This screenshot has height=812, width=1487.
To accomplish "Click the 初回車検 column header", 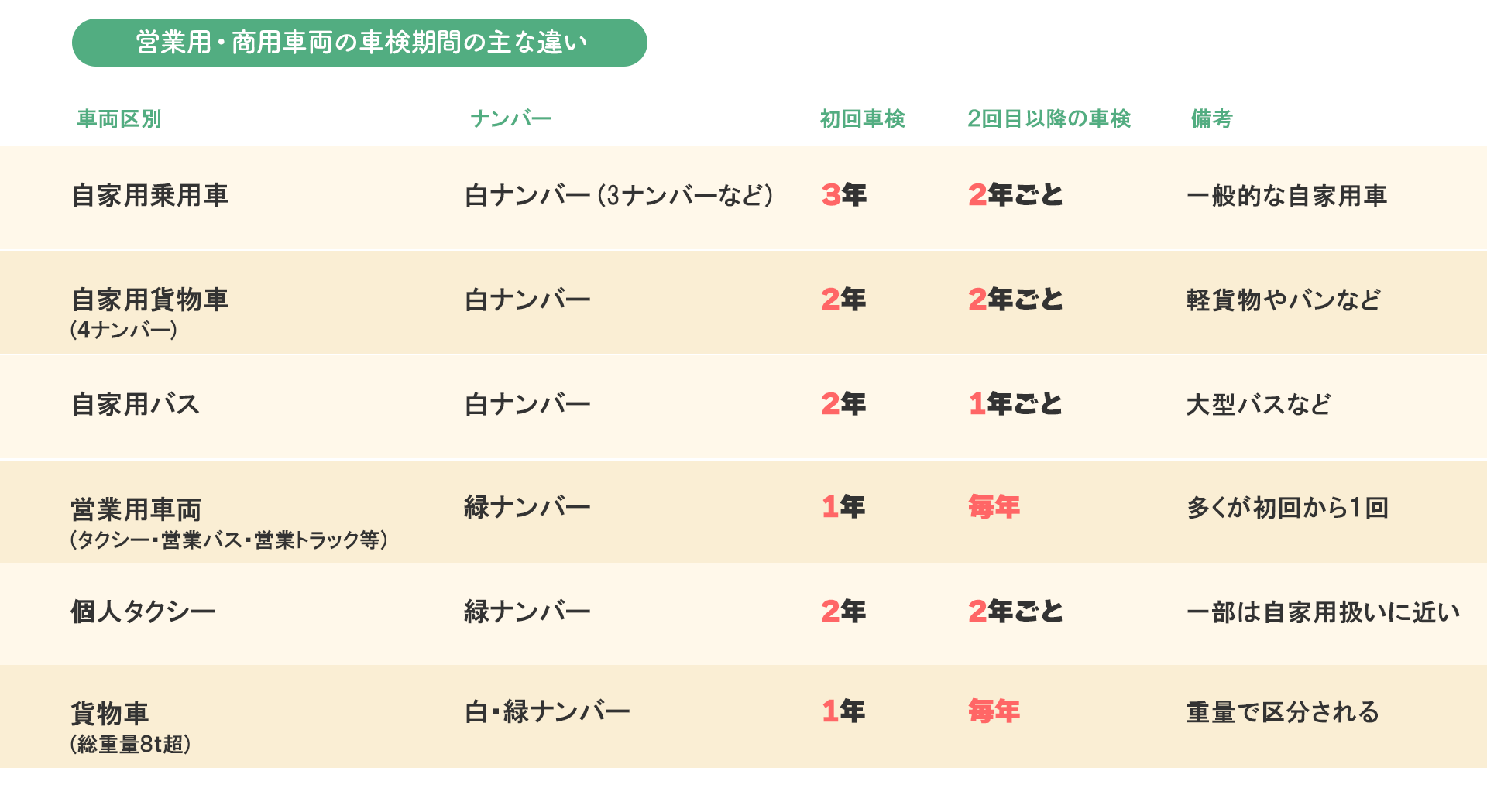I will tap(863, 118).
